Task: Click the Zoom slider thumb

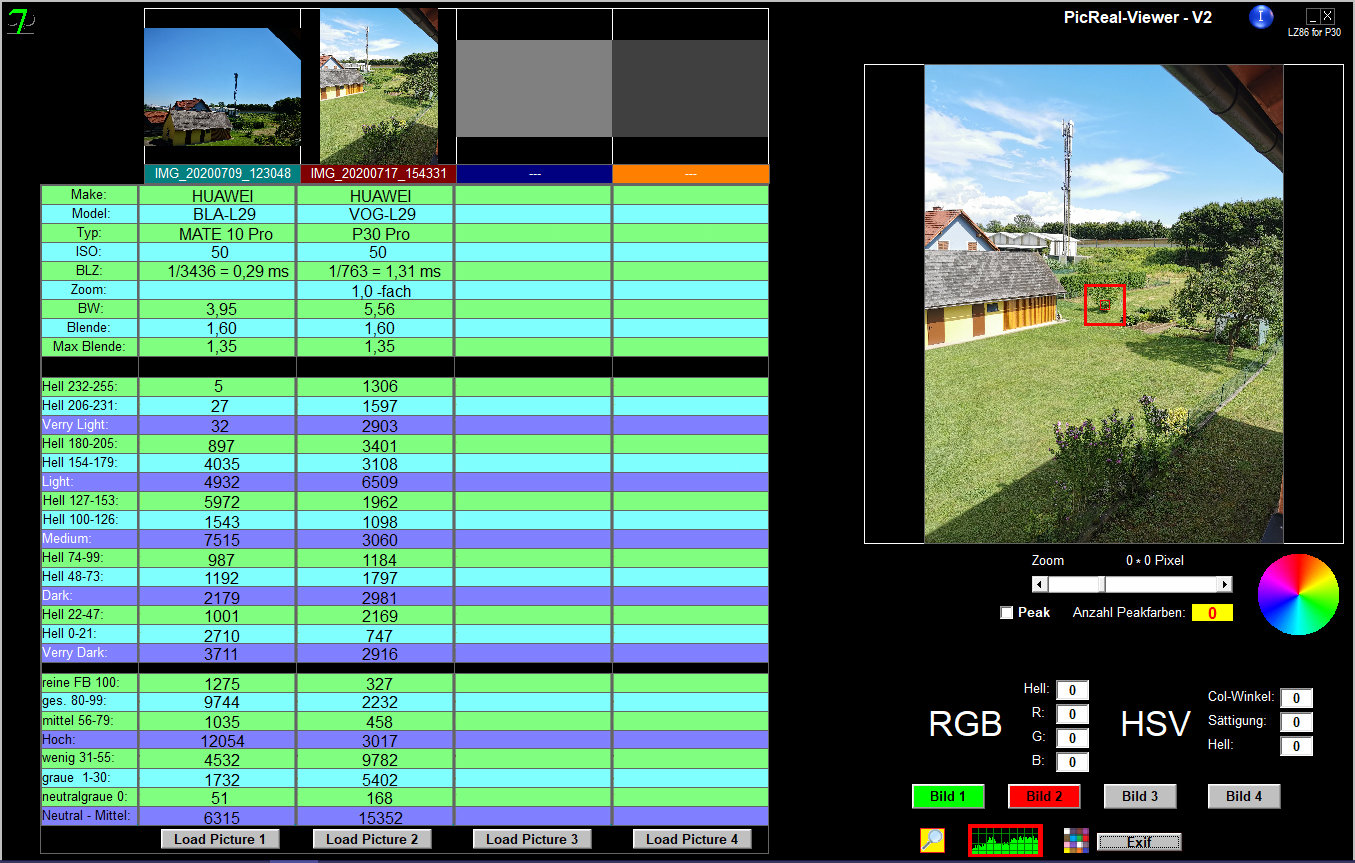Action: pos(1102,584)
